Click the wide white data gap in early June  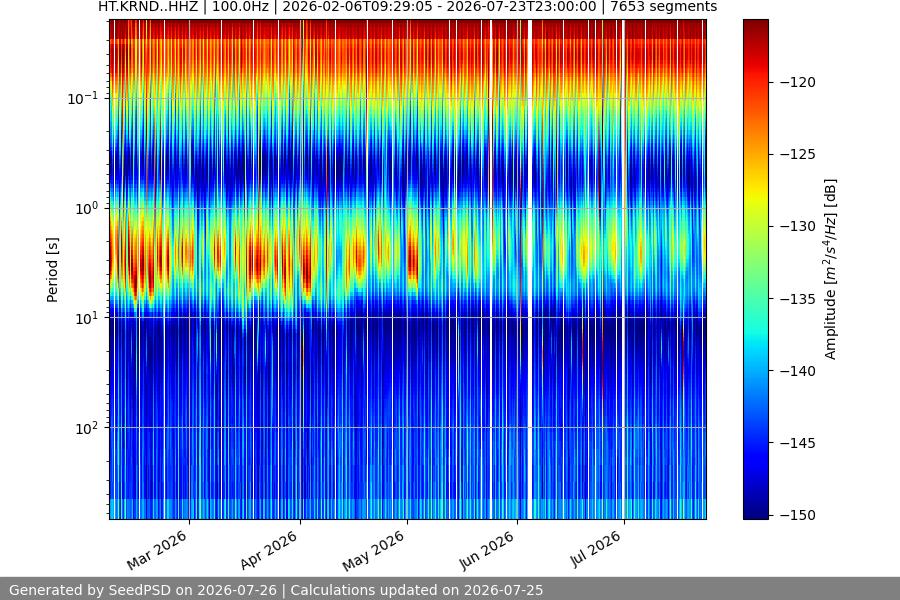coord(530,269)
